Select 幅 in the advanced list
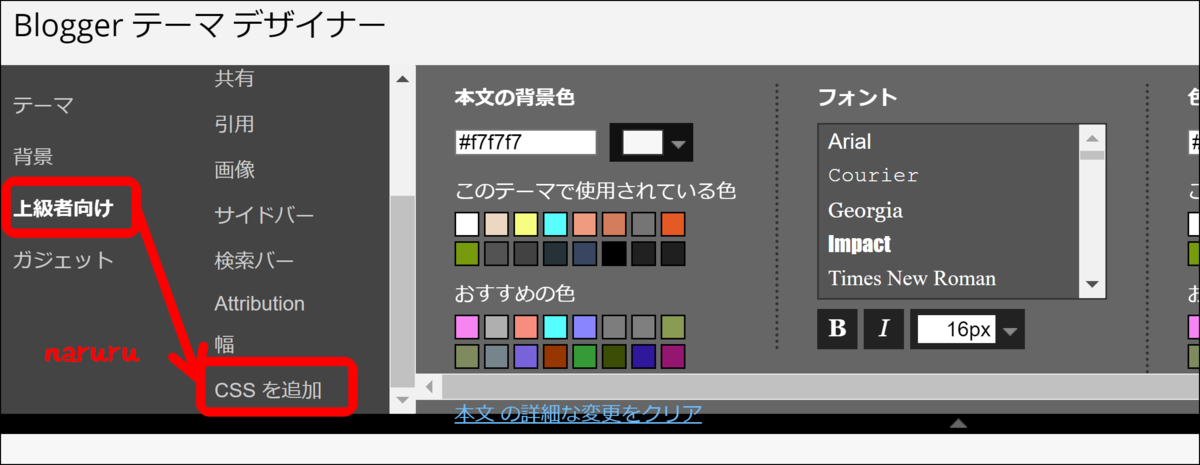 tap(224, 345)
